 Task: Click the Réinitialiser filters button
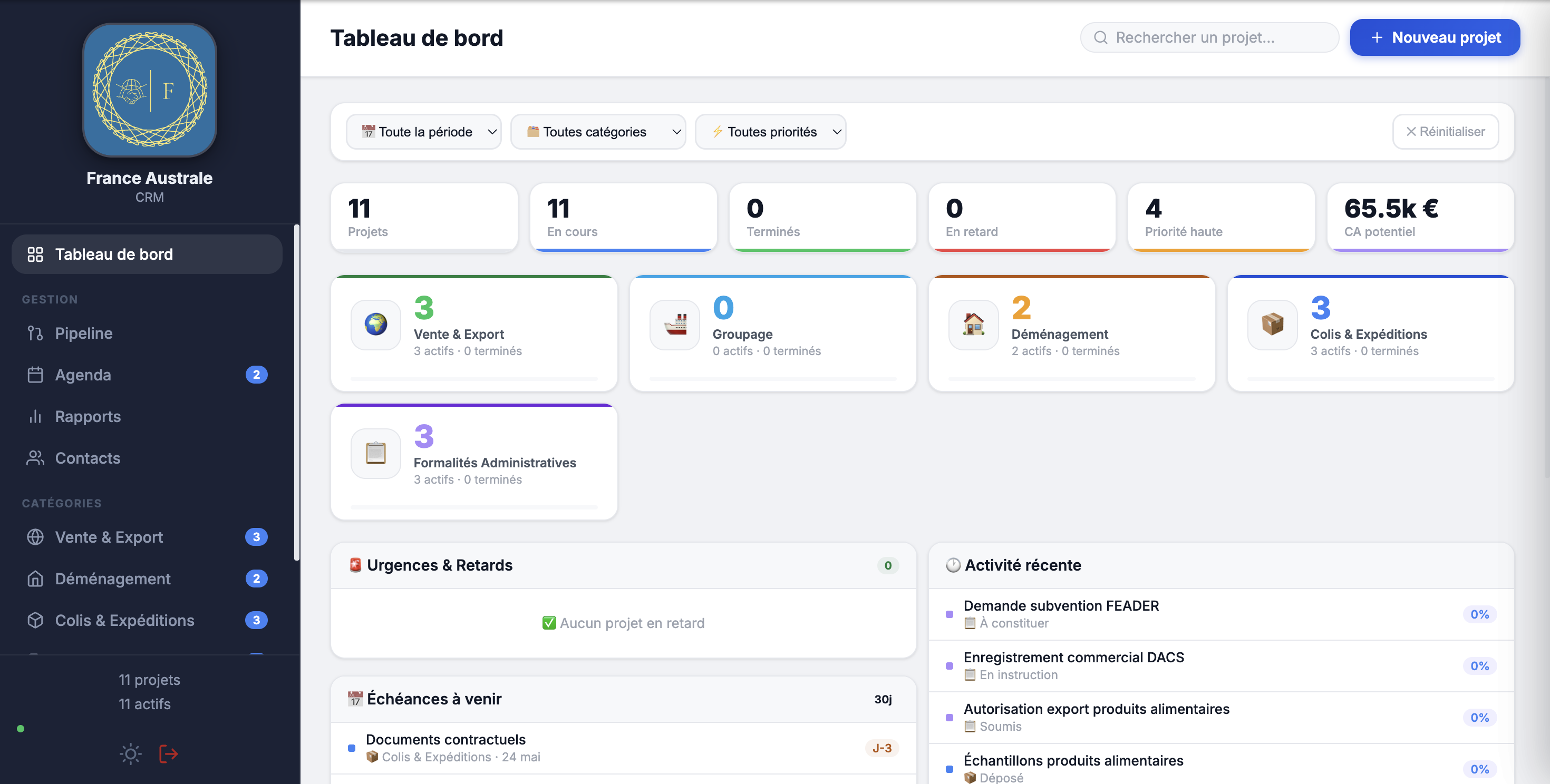pos(1445,132)
